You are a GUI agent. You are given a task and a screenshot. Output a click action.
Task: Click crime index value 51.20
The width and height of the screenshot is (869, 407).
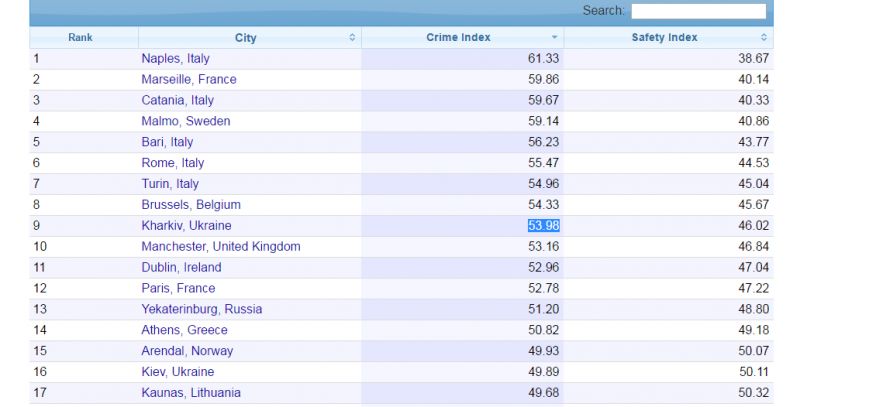[544, 309]
